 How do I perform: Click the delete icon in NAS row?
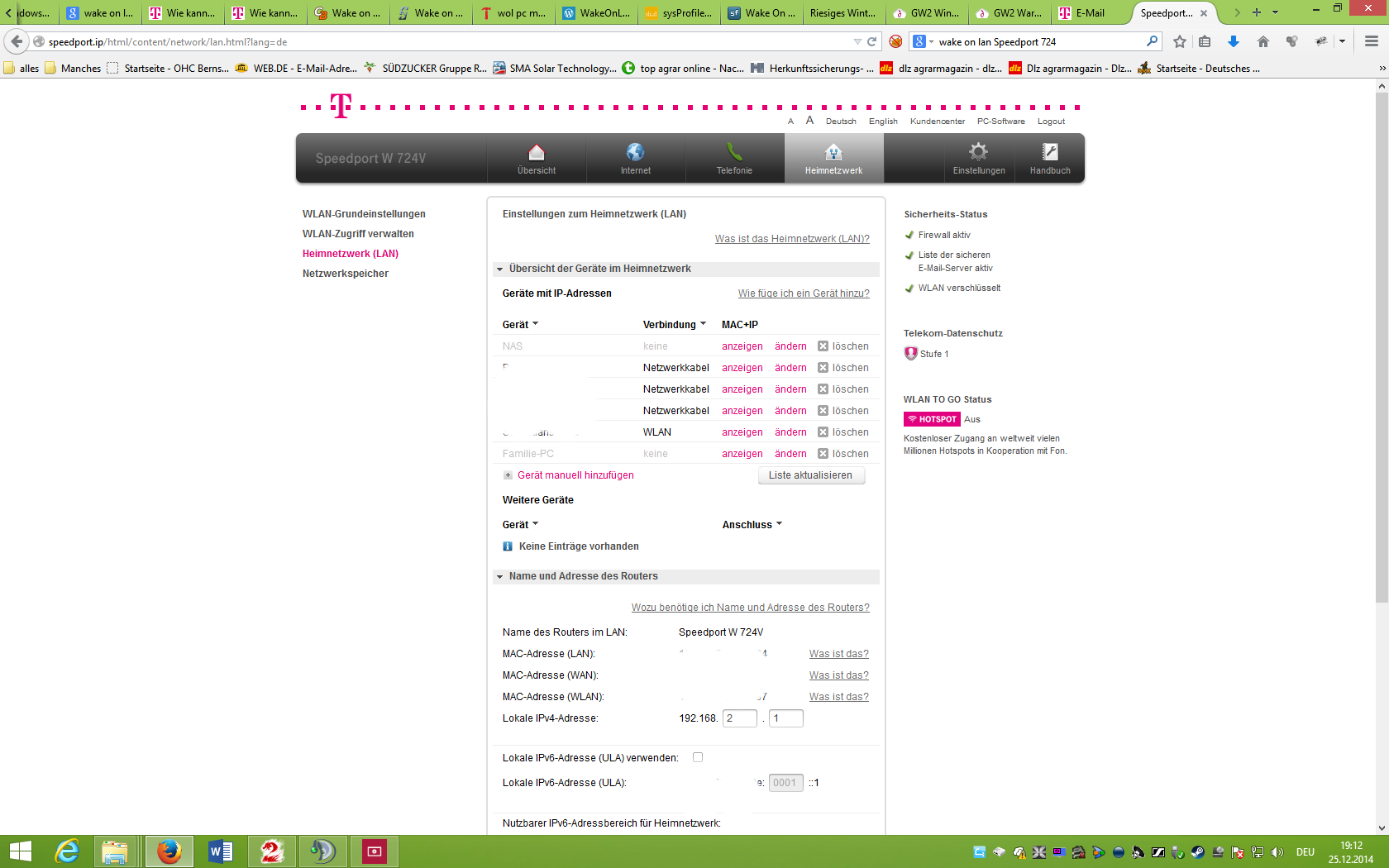pos(823,346)
